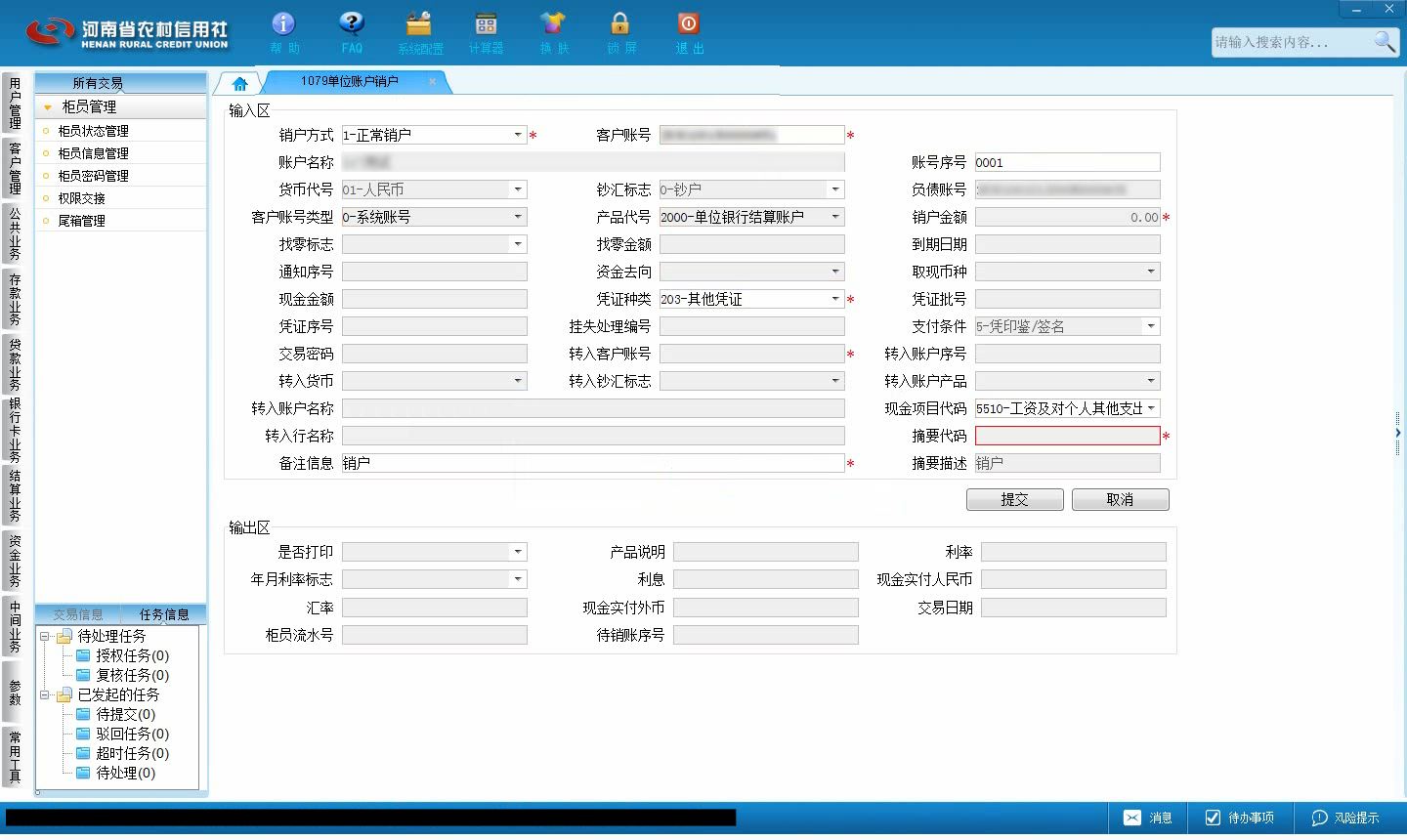Screen dimensions: 1407x840
Task: Open the 公共业务 side tab
Action: [15, 233]
